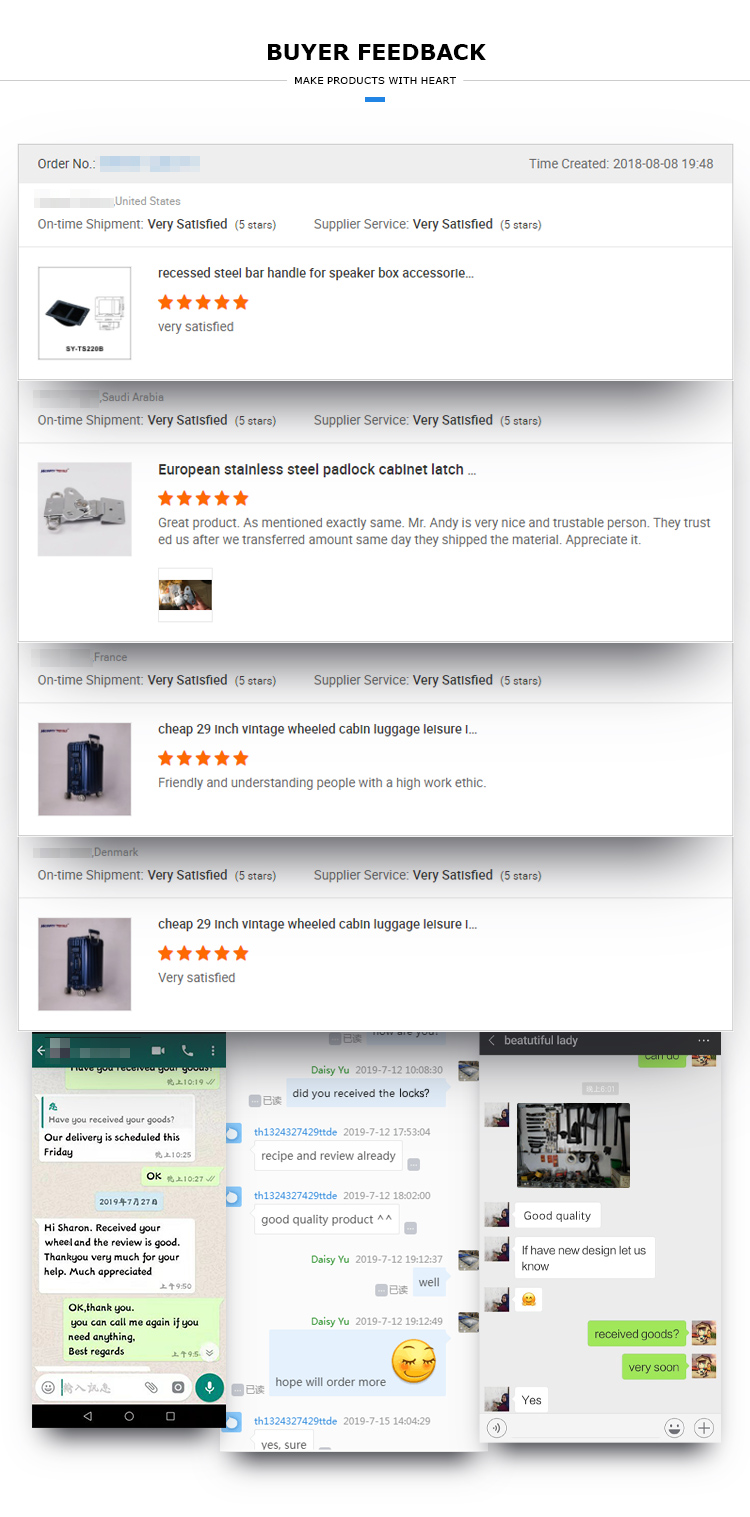Tap the smiley emoji button in WeChat bar
Viewport: 750px width, 1517px height.
675,1428
